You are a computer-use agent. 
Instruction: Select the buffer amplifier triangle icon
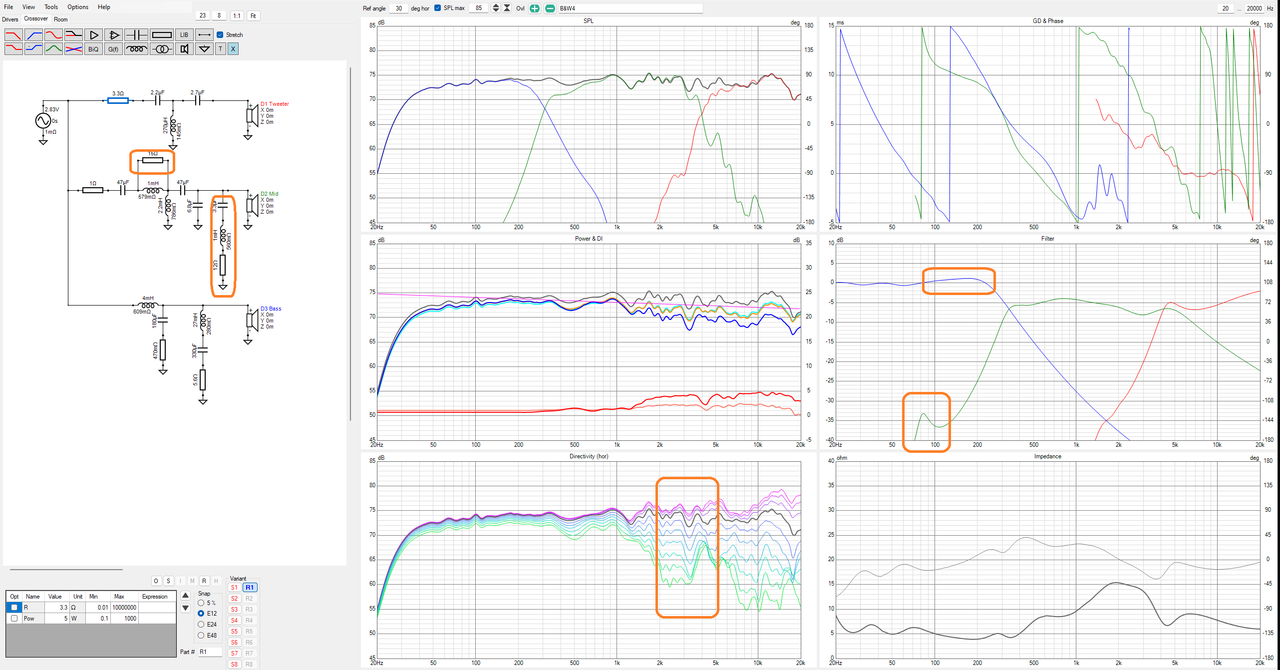tap(94, 35)
